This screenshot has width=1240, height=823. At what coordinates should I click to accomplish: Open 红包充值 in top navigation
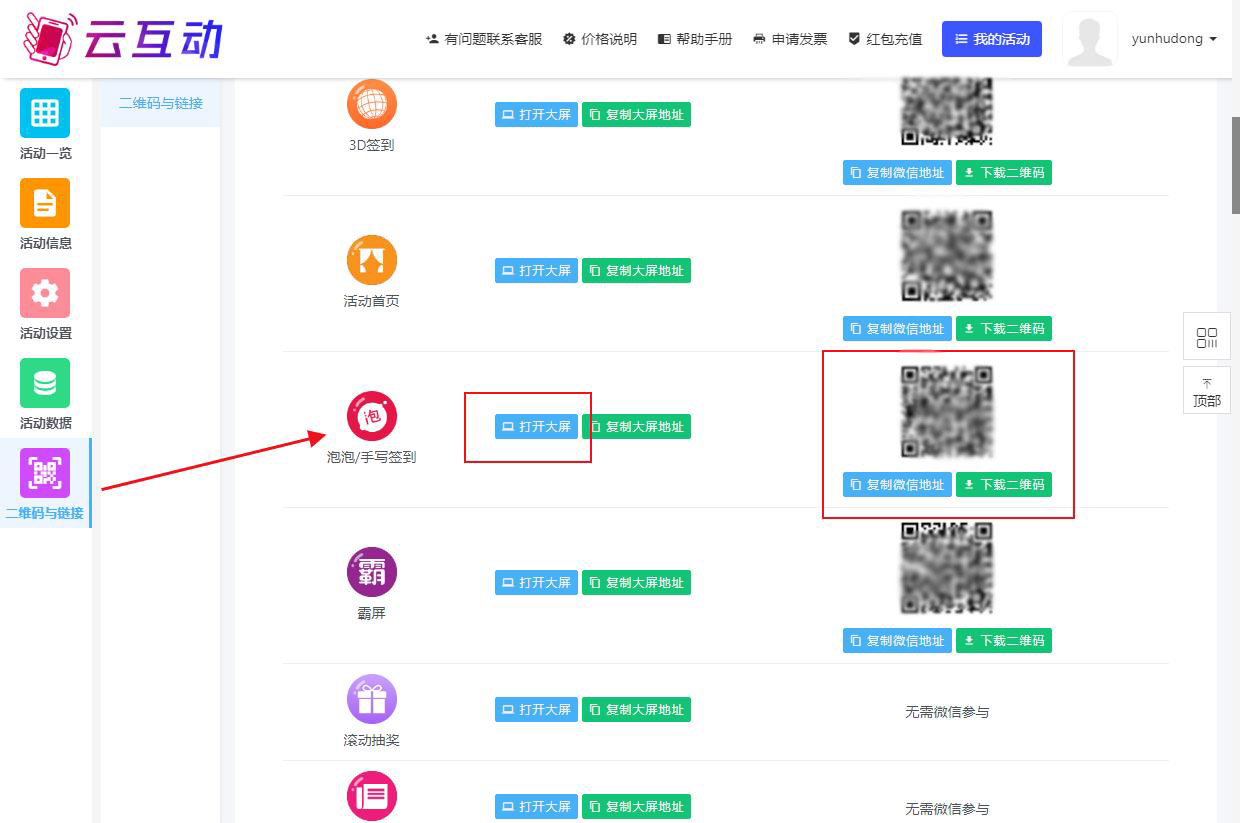pyautogui.click(x=885, y=39)
